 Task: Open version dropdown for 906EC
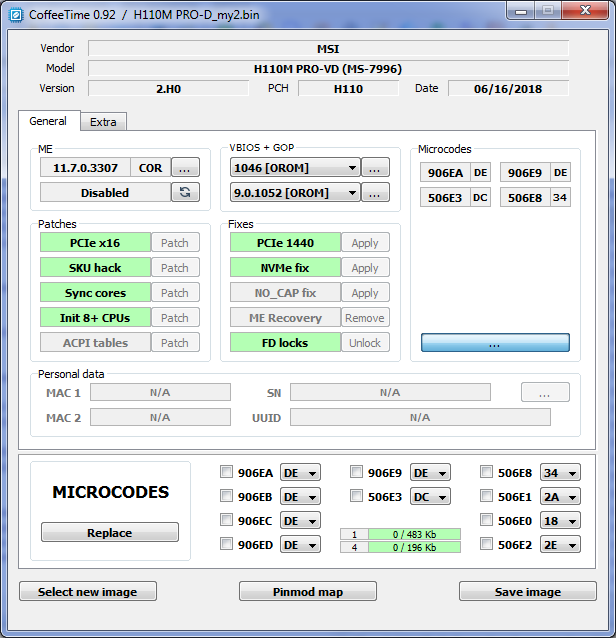point(300,520)
